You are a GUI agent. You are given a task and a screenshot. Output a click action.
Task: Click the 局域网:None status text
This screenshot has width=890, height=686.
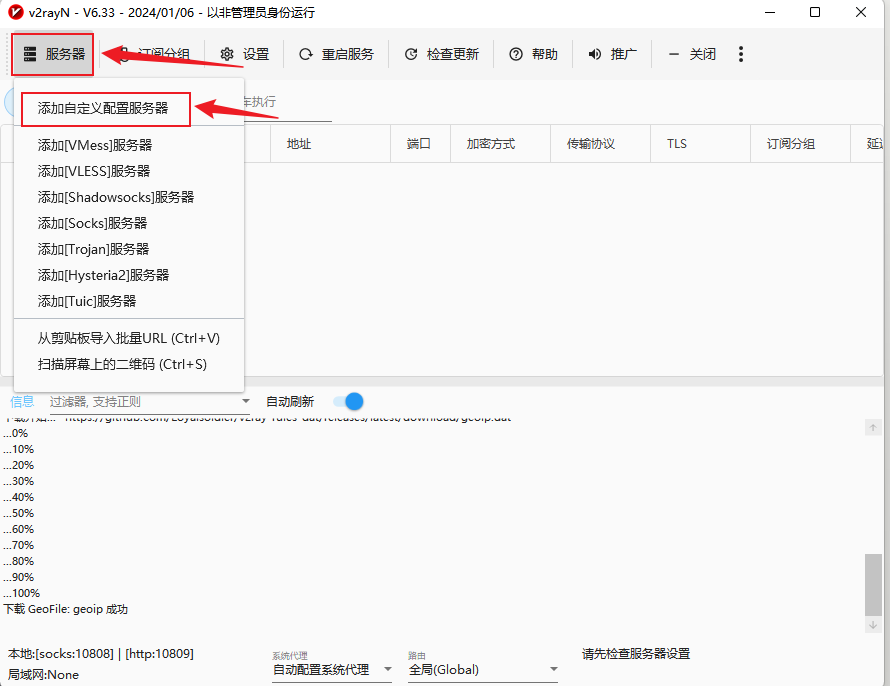43,675
